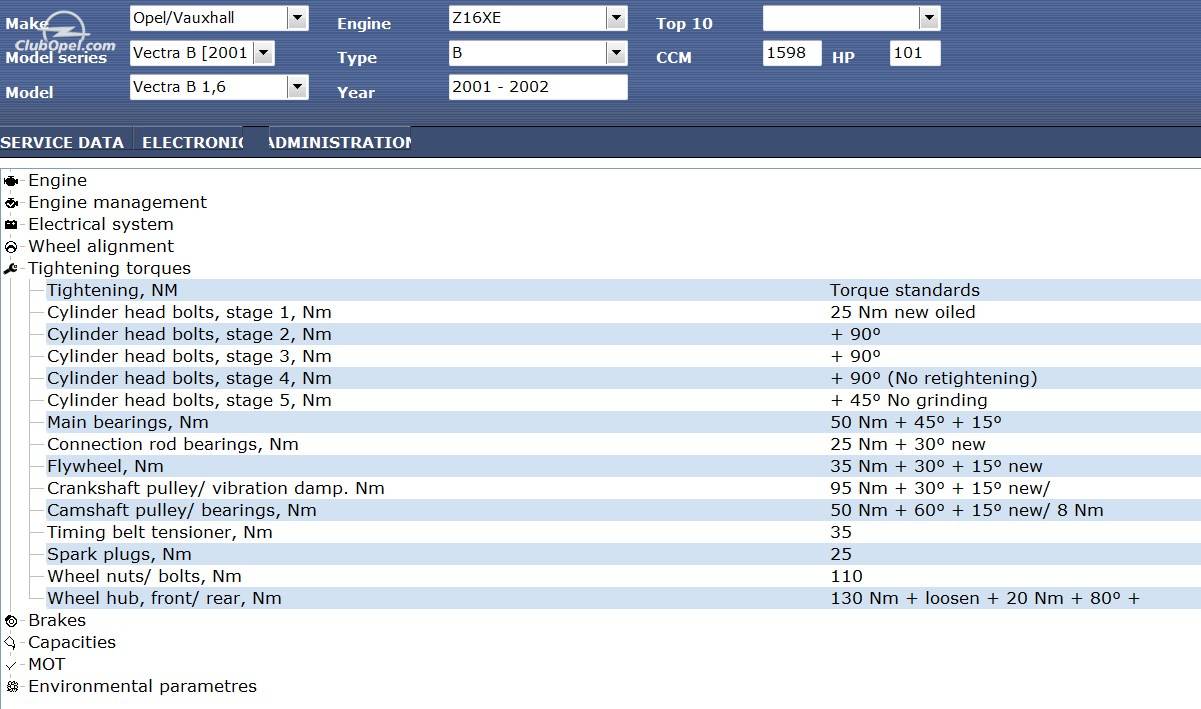The image size is (1201, 709).
Task: Select 'Camshaft pulley/ bearings, Nm' row
Action: click(x=623, y=510)
